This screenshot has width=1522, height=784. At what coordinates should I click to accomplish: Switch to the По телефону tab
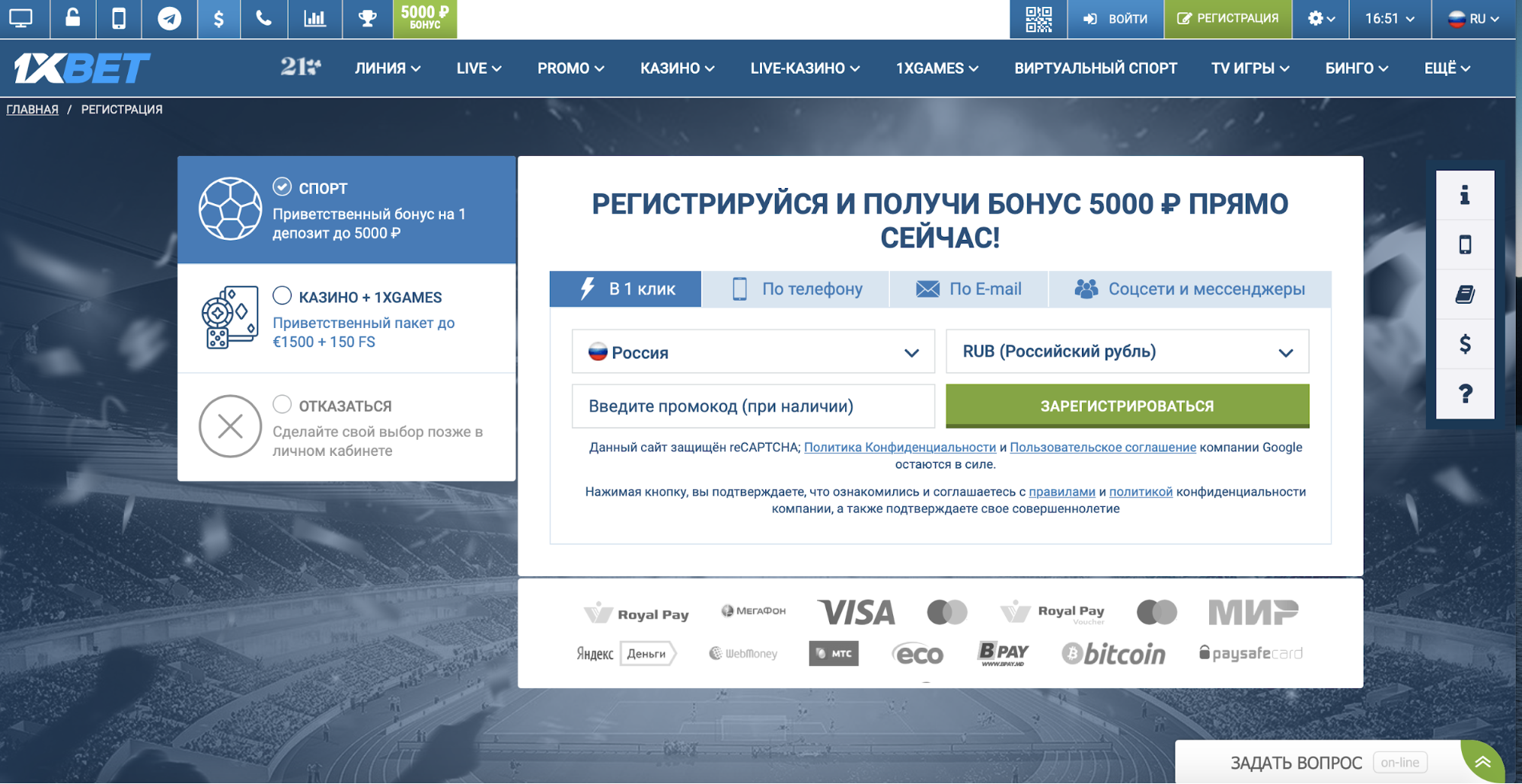796,289
